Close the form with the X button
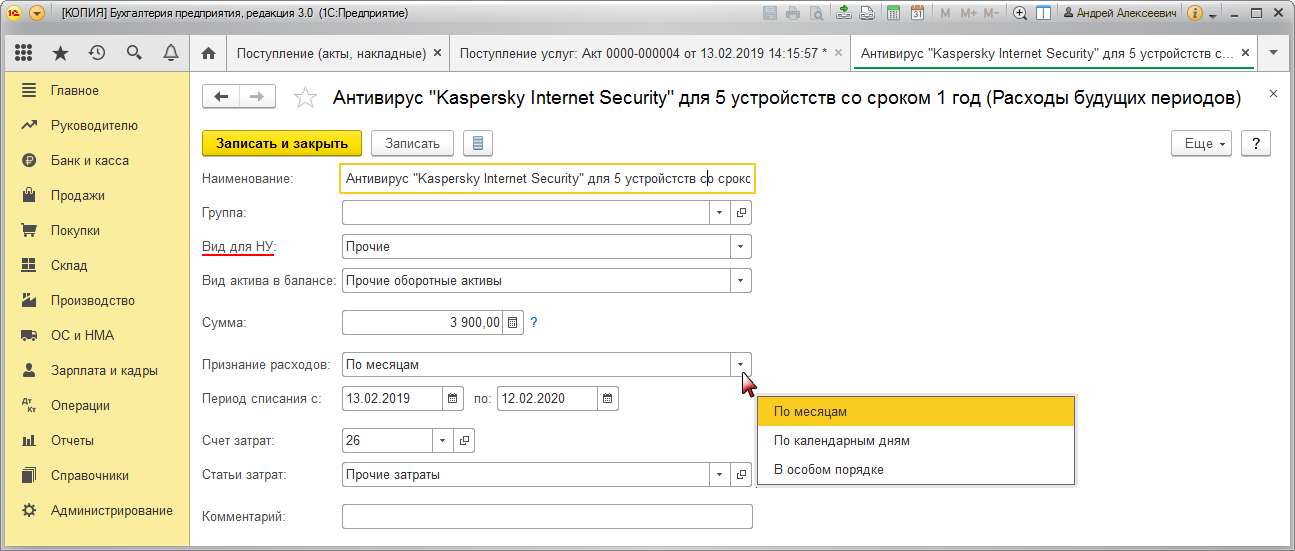Viewport: 1295px width, 551px height. click(1273, 93)
